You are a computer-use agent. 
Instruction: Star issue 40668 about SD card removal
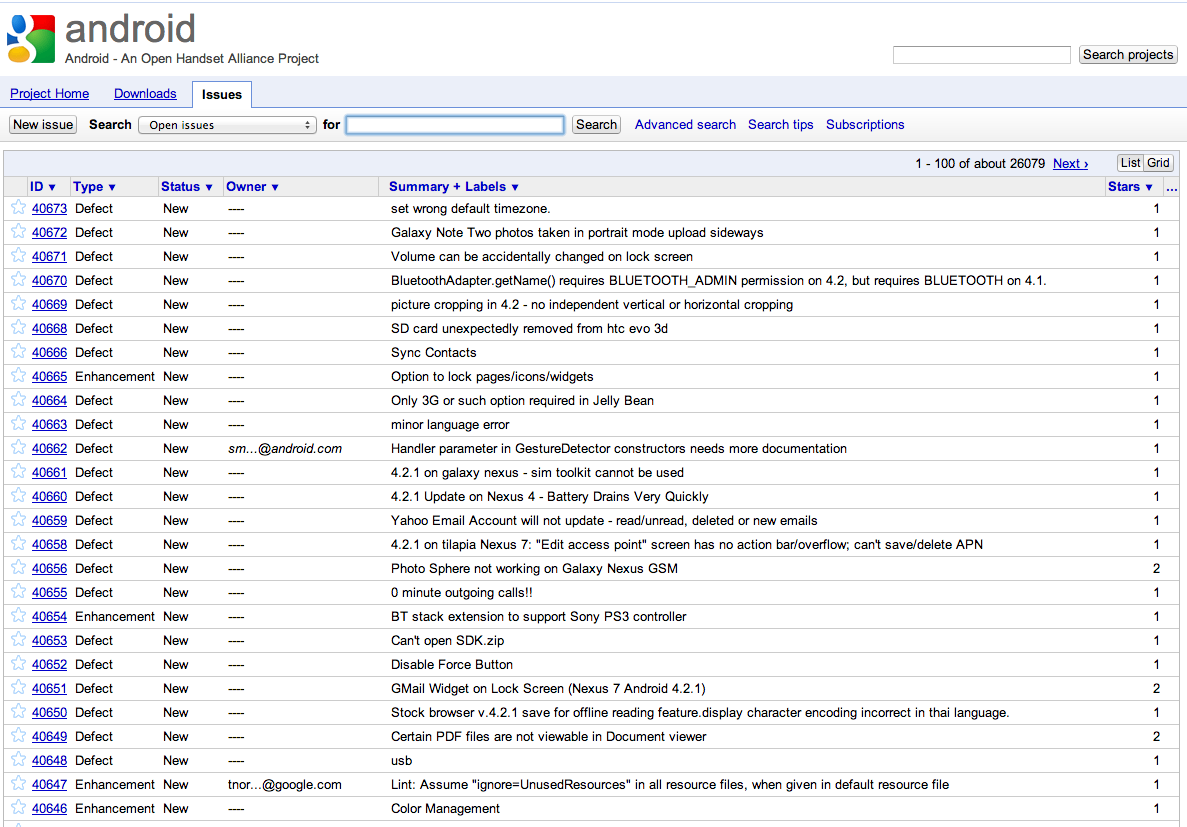click(18, 328)
